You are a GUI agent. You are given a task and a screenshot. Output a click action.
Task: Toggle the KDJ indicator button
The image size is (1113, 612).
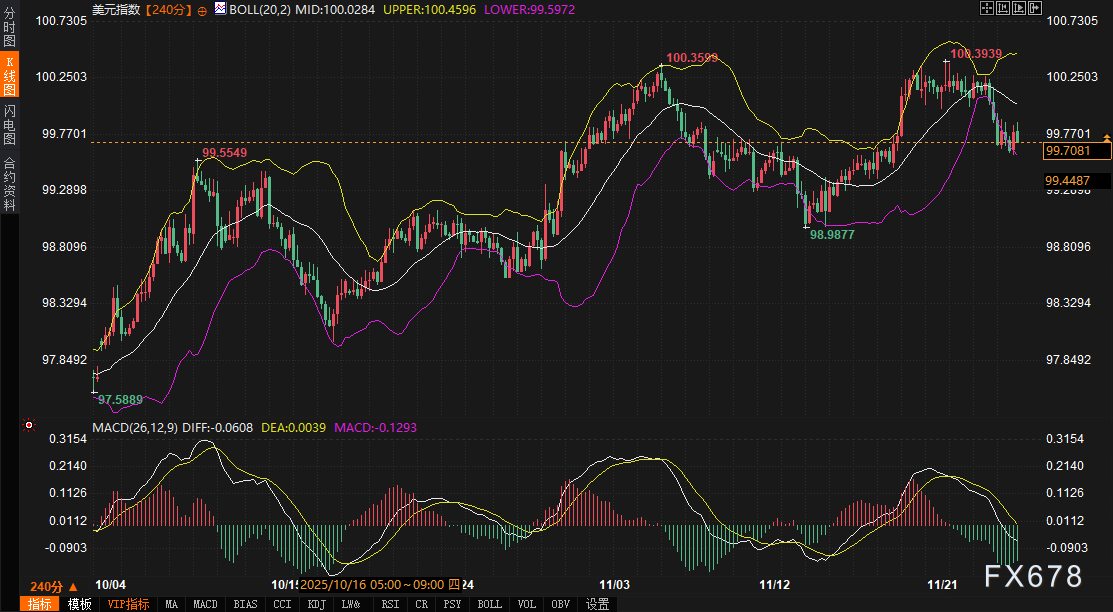pos(317,604)
